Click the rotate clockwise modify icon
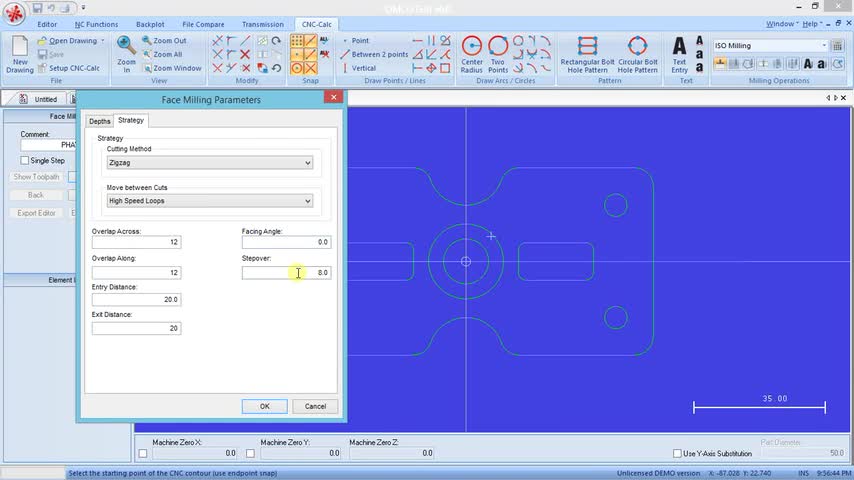 pos(277,41)
